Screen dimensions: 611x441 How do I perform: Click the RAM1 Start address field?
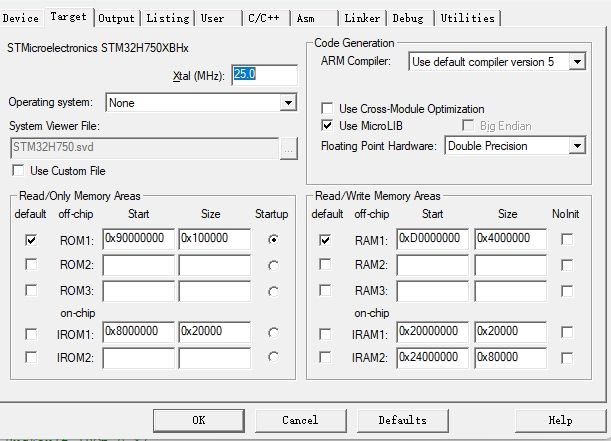click(433, 239)
